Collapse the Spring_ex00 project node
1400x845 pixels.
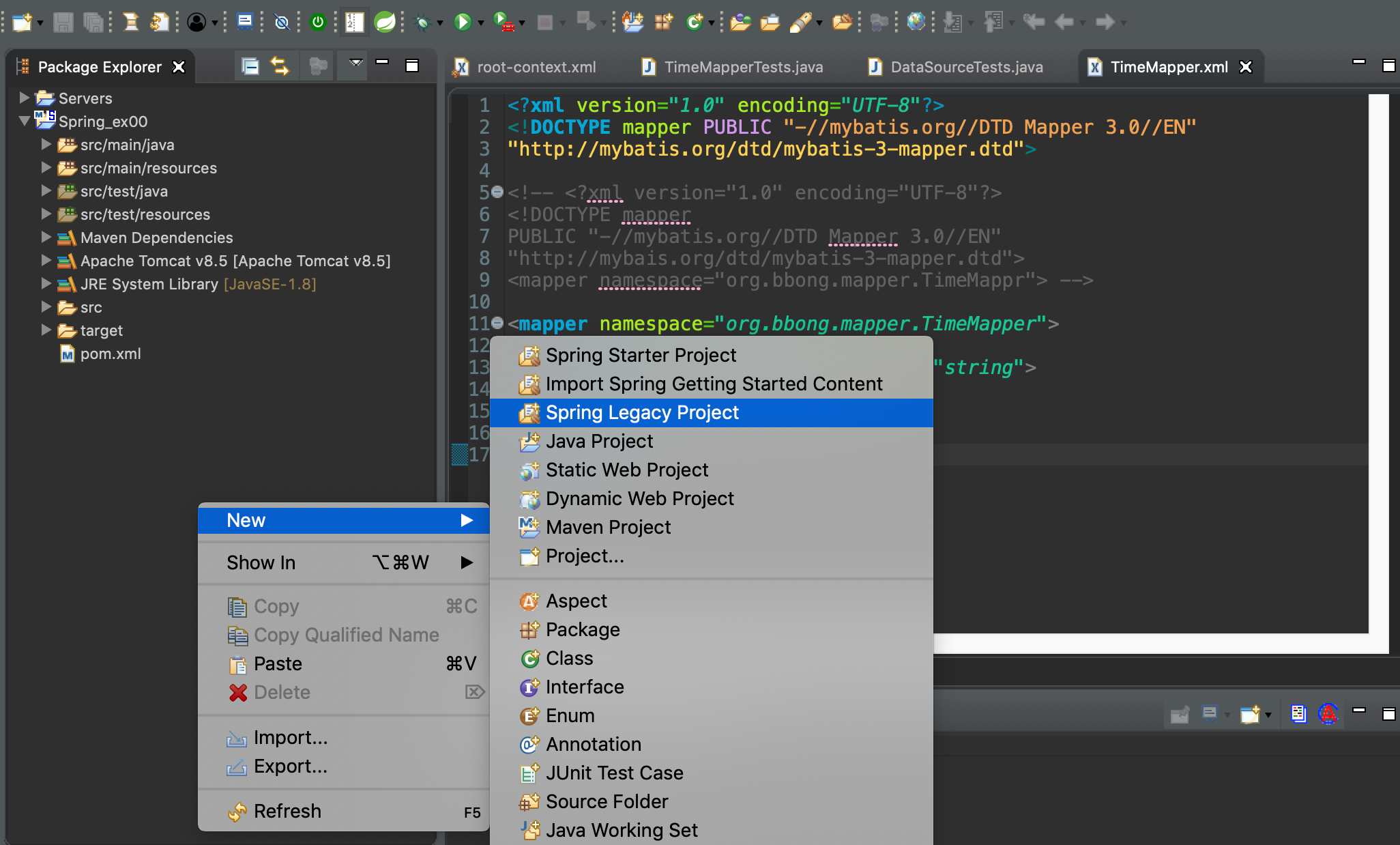(24, 121)
